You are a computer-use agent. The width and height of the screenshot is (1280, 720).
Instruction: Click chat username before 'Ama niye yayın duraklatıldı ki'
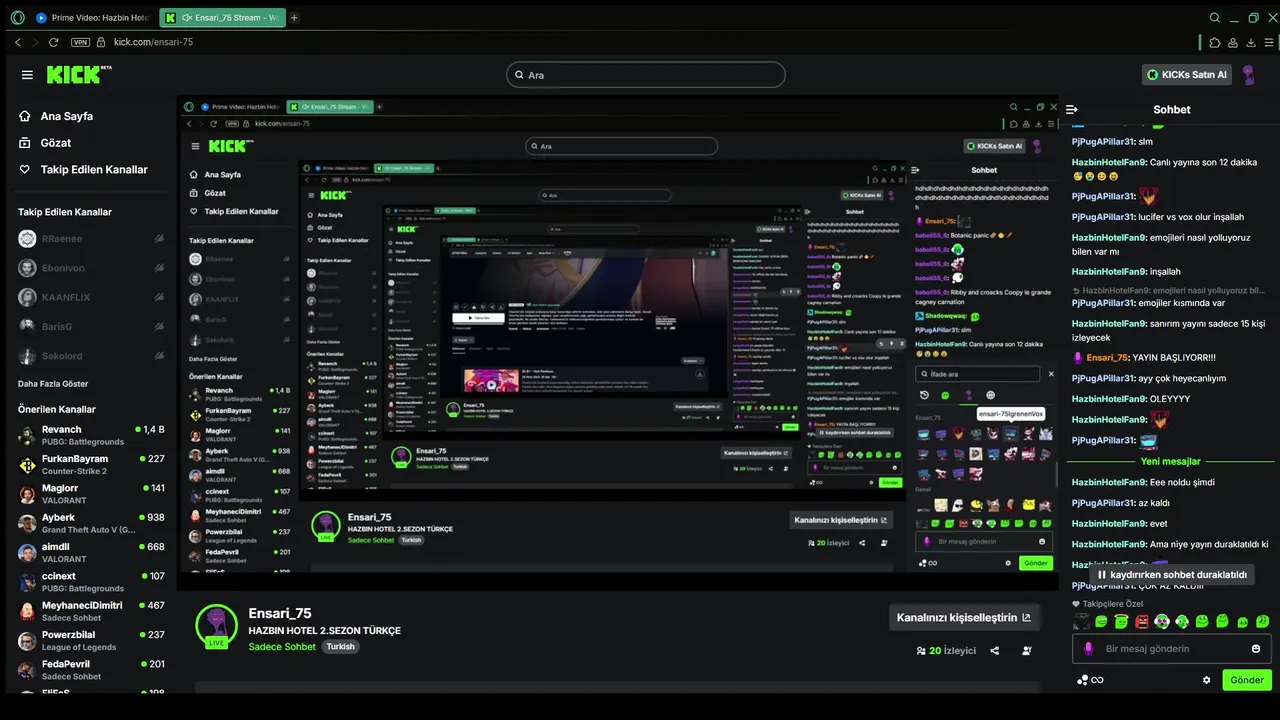click(x=1109, y=544)
